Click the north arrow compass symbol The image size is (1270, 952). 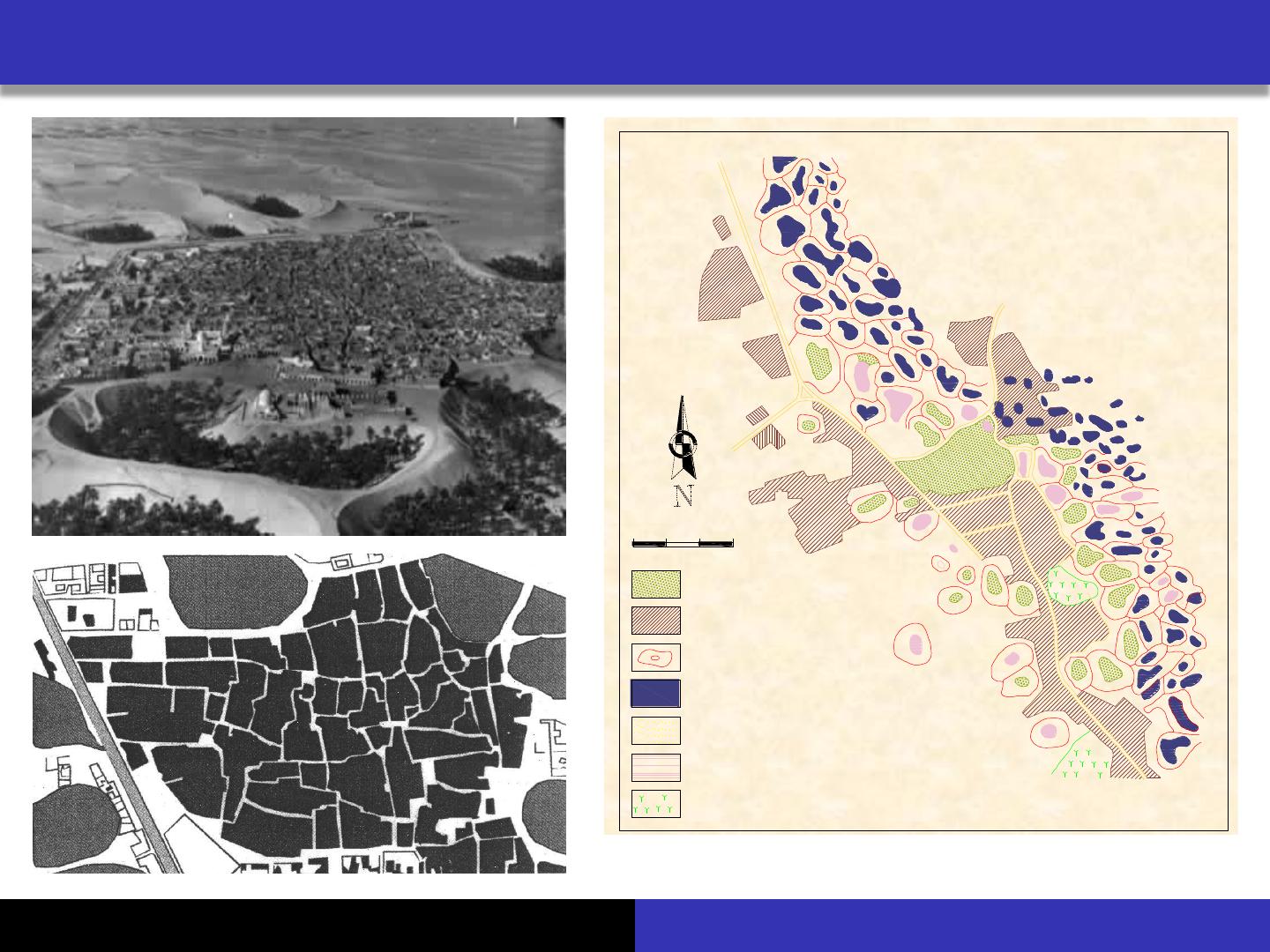click(x=683, y=451)
